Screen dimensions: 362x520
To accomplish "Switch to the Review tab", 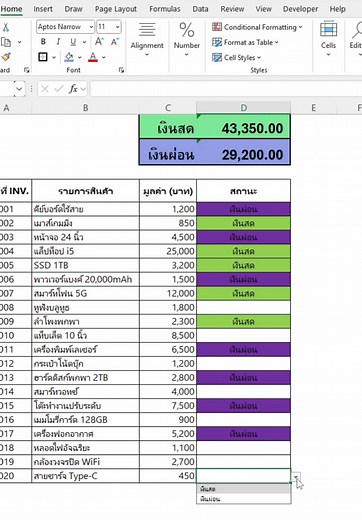I will click(x=232, y=9).
